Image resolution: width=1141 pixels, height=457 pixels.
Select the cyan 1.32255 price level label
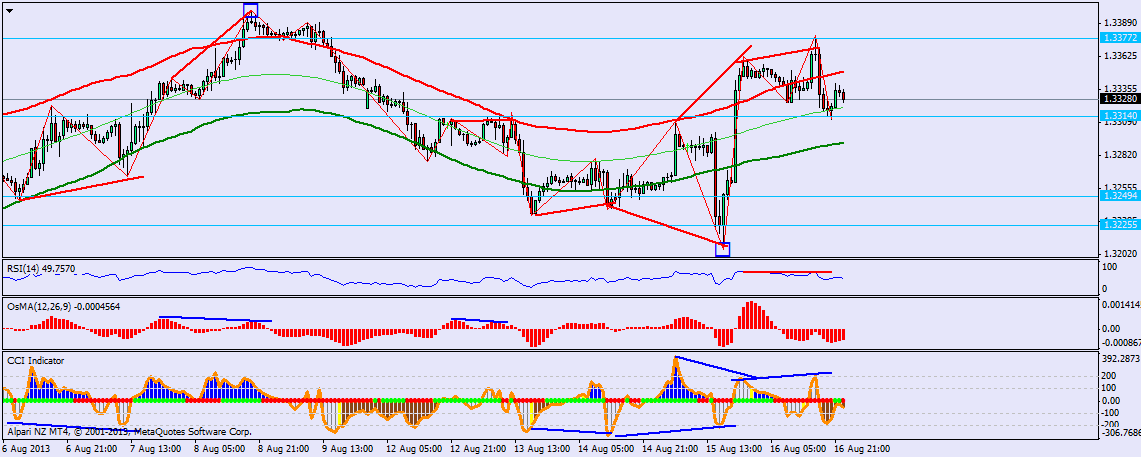pos(1121,226)
